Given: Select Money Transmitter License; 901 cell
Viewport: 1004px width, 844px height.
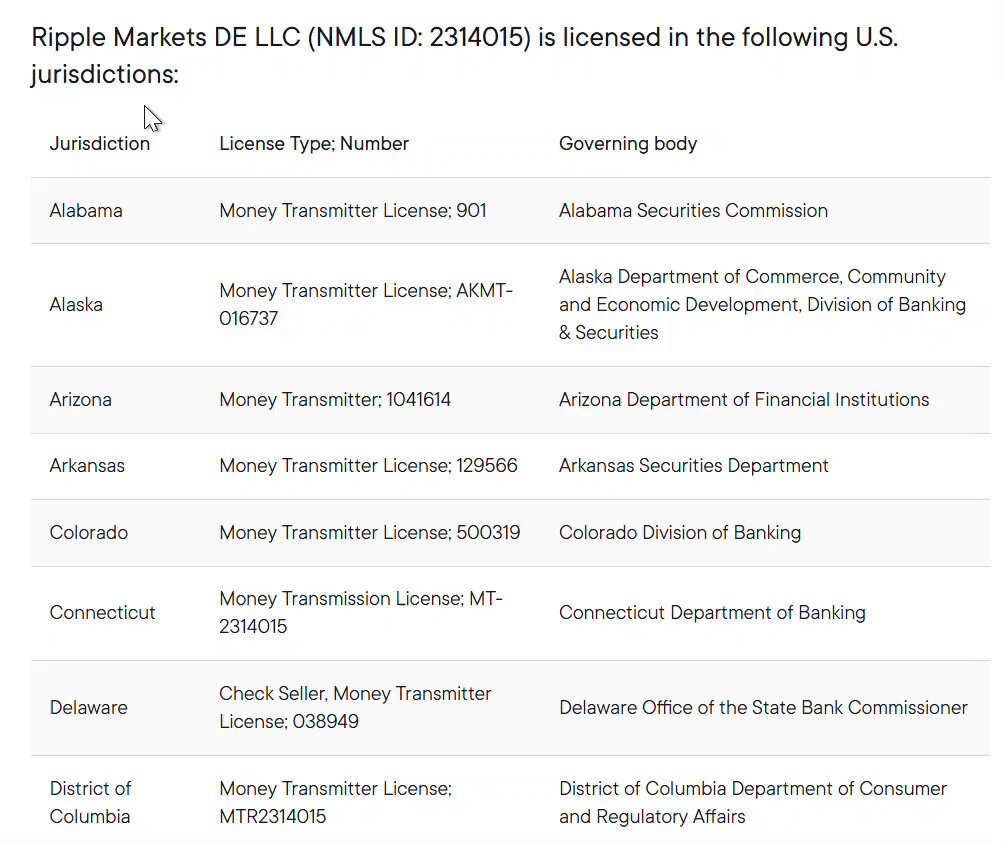Looking at the screenshot, I should 353,211.
